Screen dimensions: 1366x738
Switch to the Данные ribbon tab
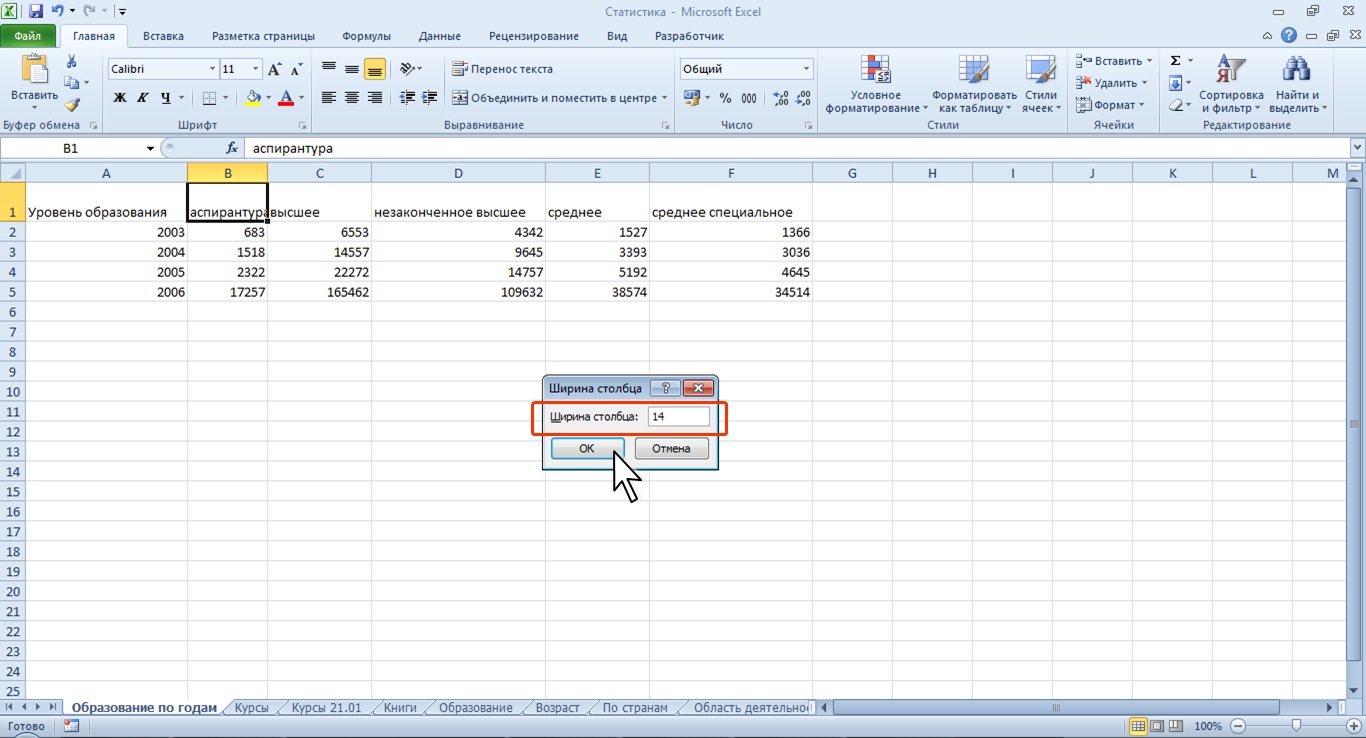click(x=440, y=36)
